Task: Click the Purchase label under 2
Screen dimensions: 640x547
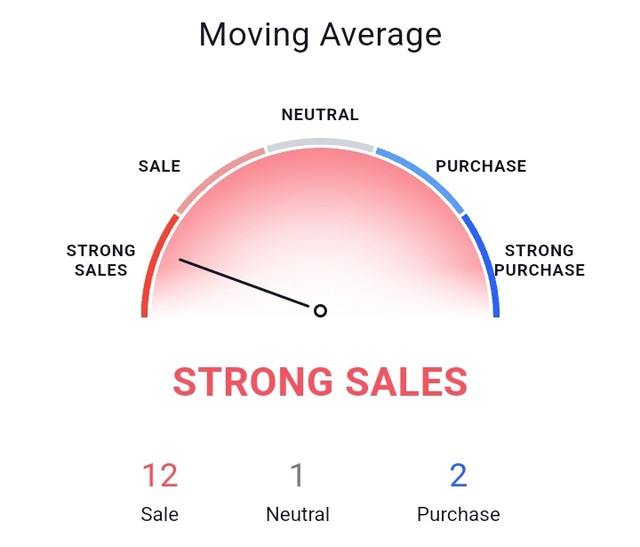Action: click(x=458, y=514)
